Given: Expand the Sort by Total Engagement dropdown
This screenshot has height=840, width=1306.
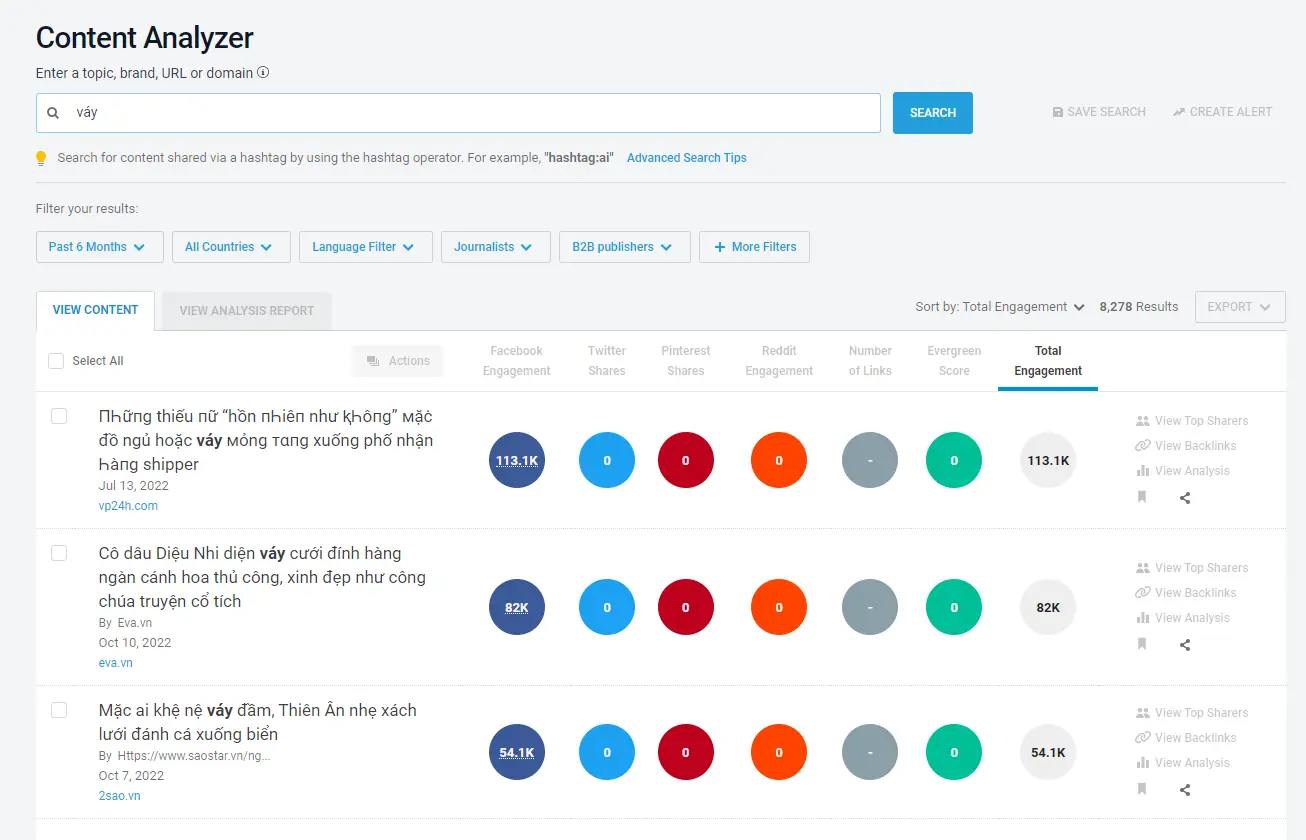Looking at the screenshot, I should [x=1000, y=307].
